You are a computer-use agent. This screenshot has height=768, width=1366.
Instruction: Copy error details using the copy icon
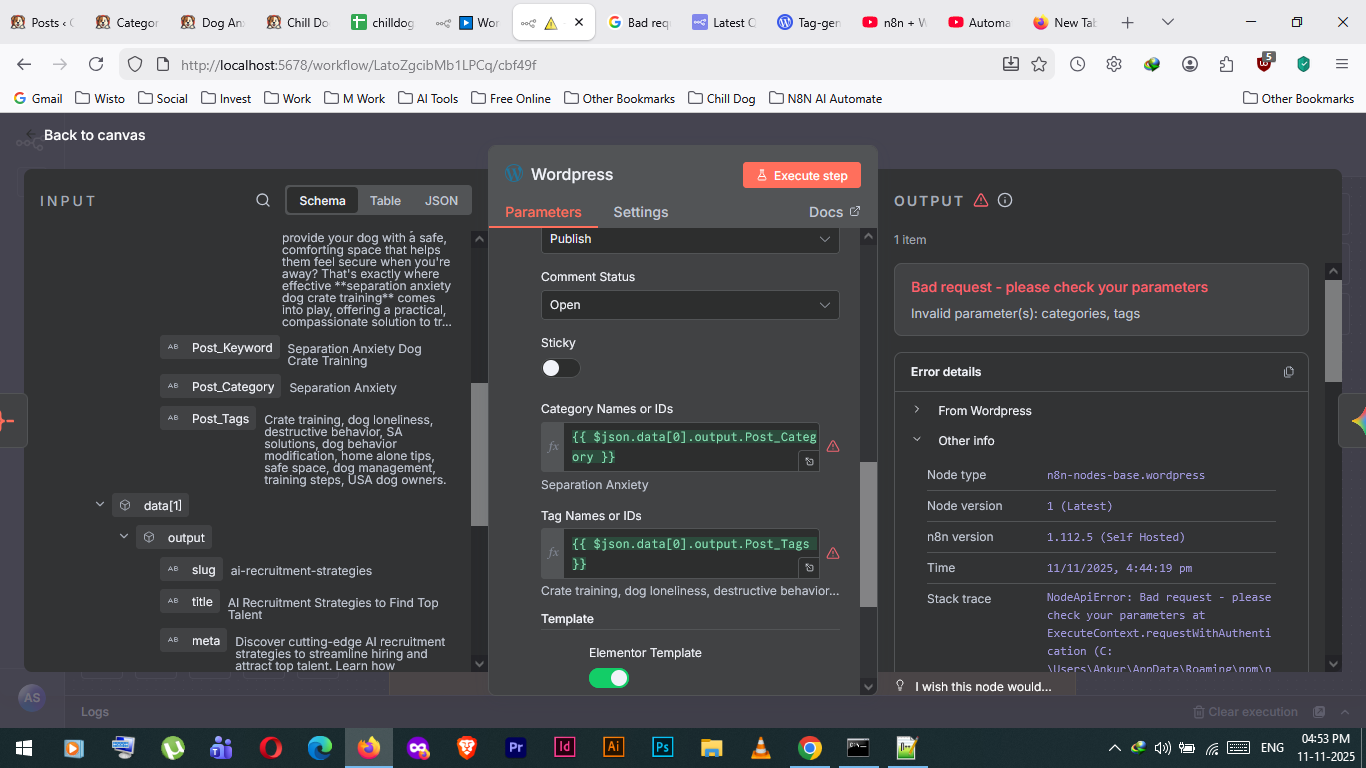(1289, 372)
